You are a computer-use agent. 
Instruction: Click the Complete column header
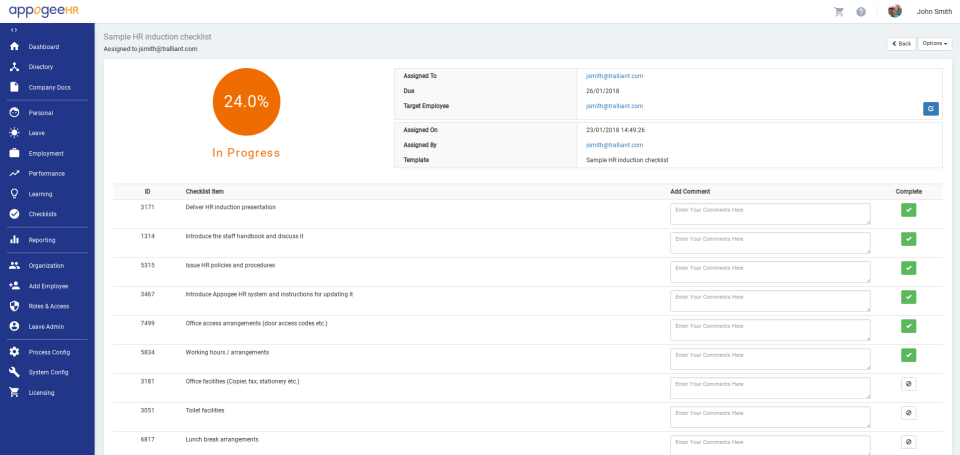(909, 192)
